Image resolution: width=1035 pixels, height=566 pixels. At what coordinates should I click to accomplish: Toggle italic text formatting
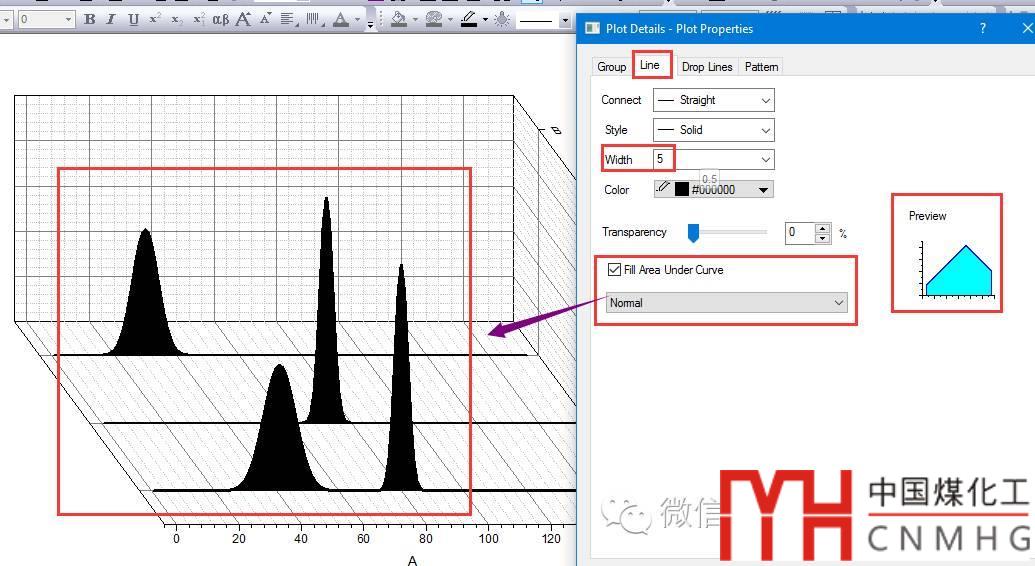[111, 19]
